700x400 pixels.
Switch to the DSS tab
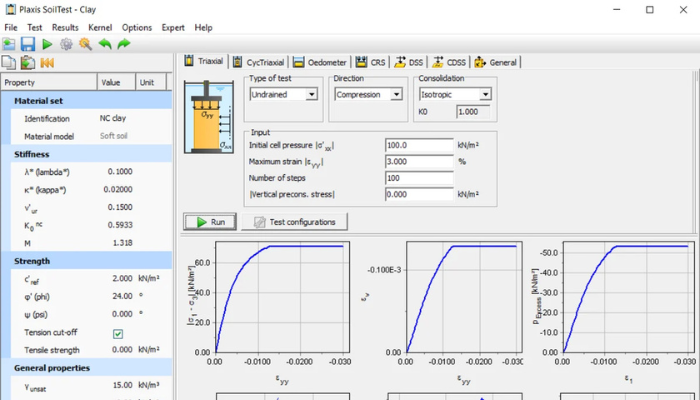click(x=409, y=62)
